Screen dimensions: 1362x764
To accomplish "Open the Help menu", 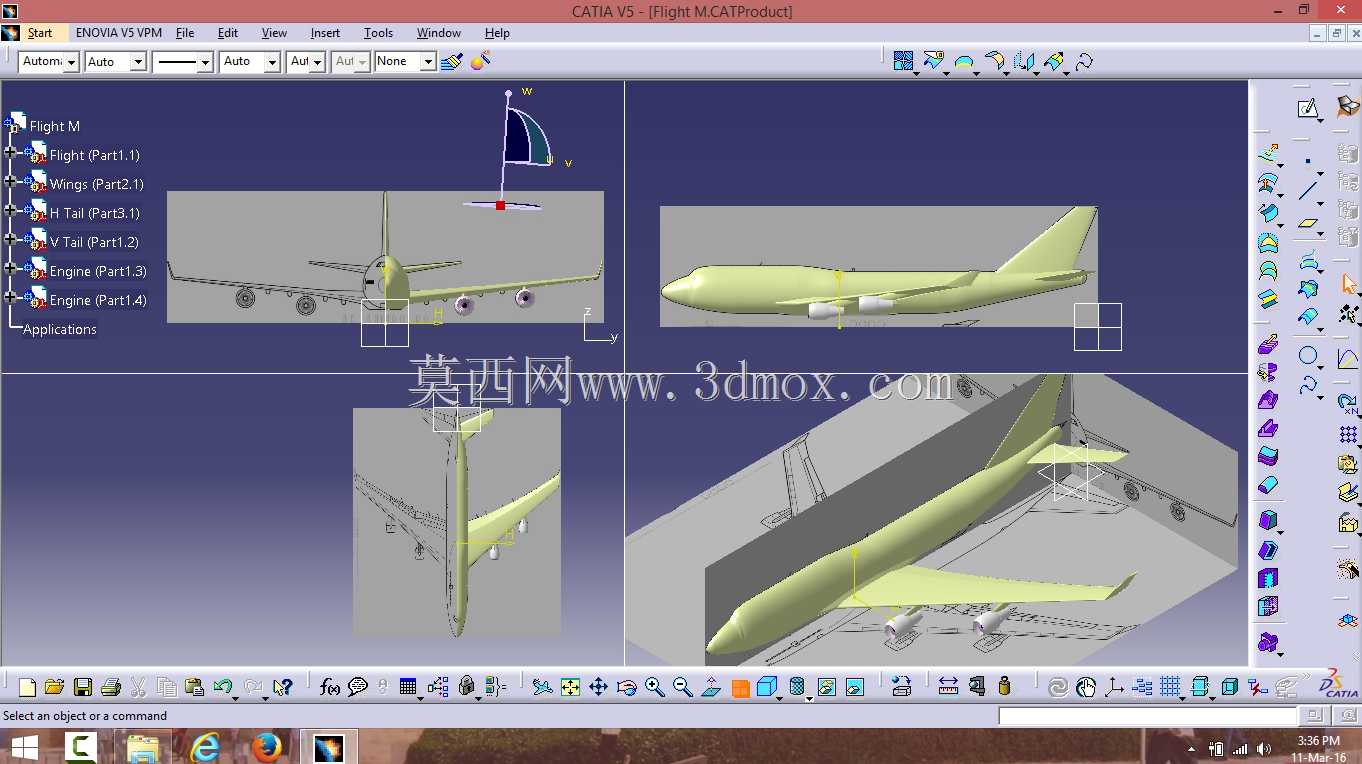I will click(x=497, y=33).
